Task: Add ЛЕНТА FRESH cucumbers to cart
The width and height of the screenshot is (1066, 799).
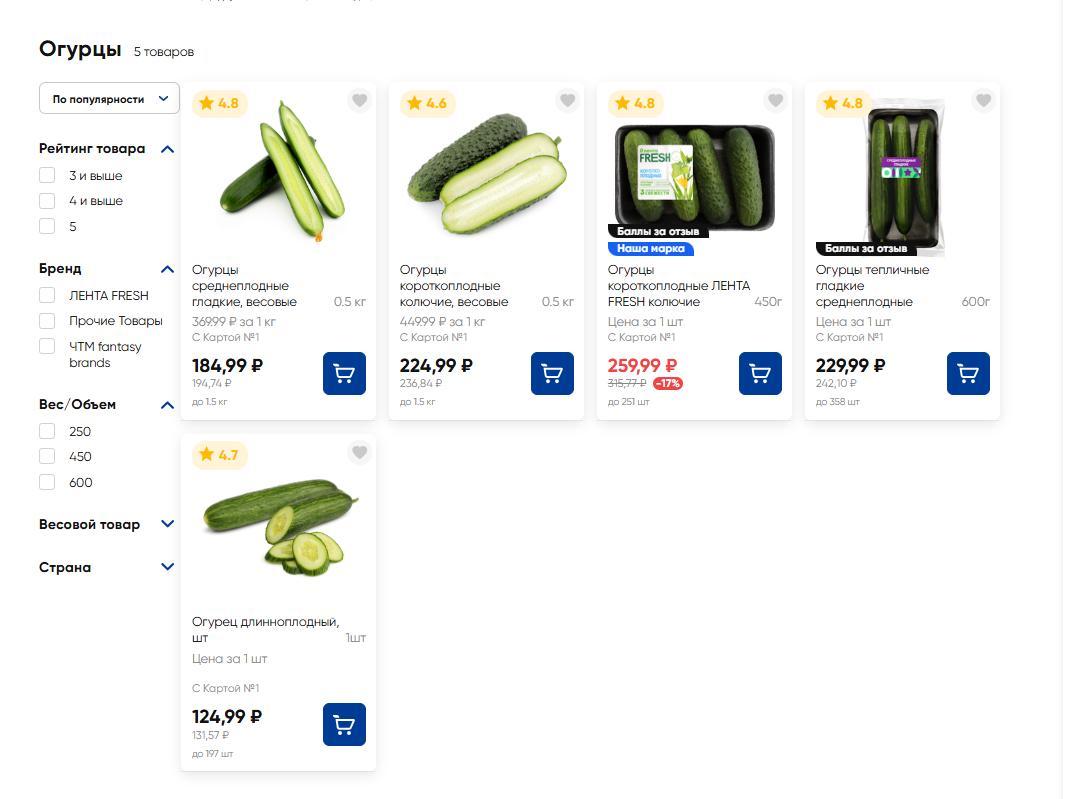Action: [760, 374]
